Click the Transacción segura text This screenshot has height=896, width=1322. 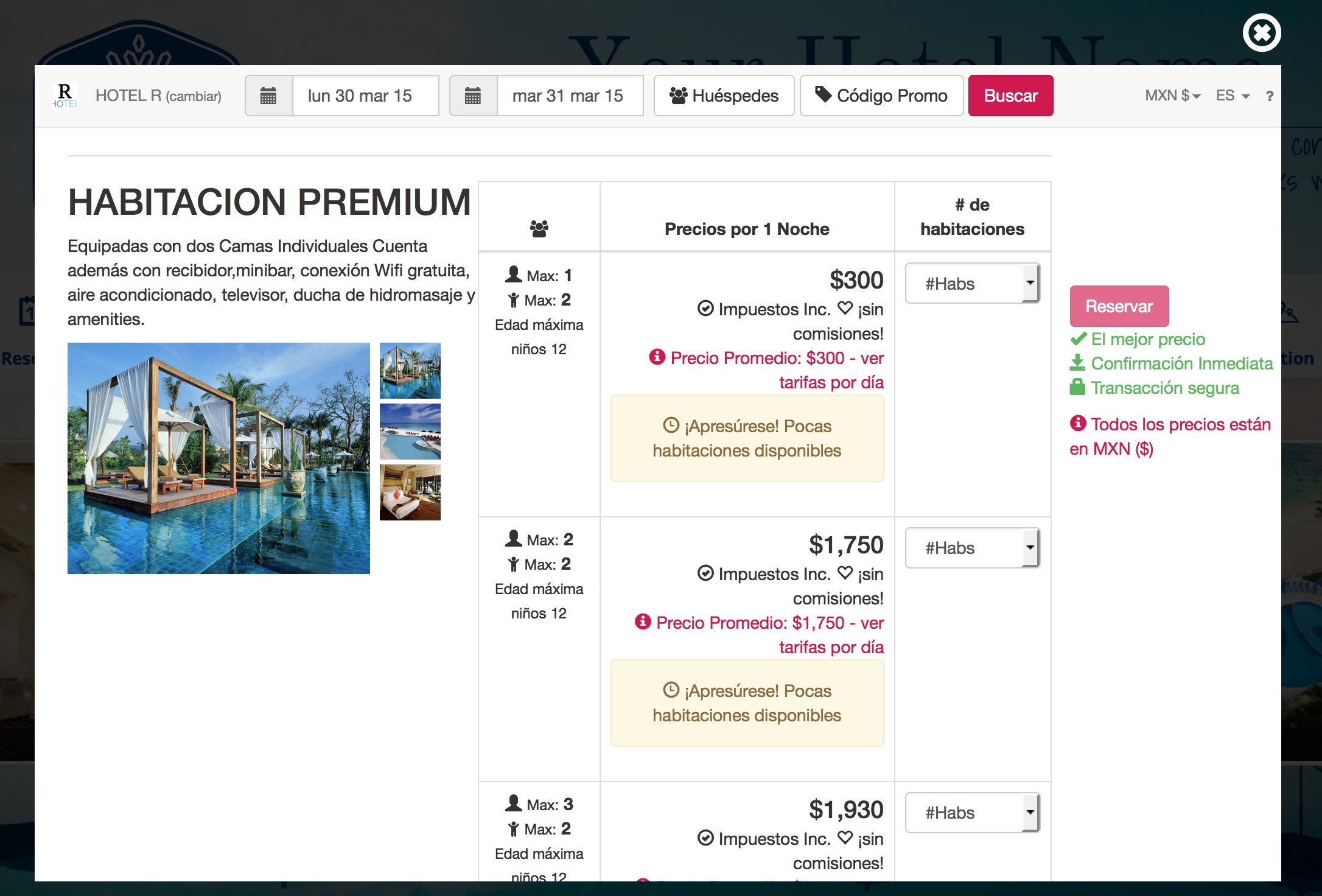pos(1165,388)
